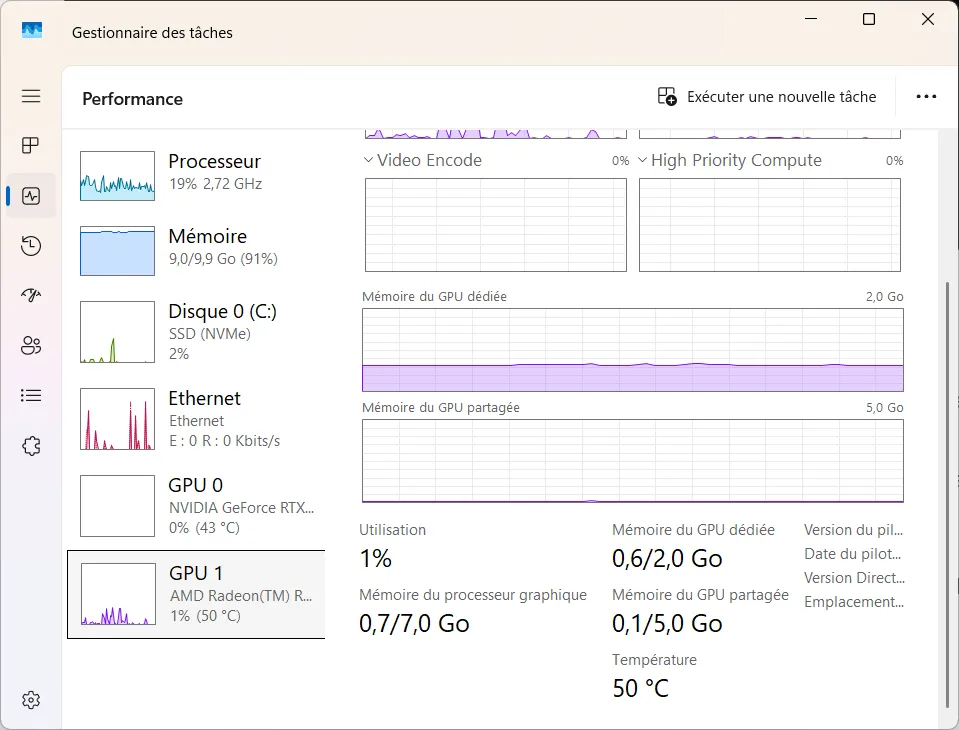Open the three-dot more options menu
959x730 pixels.
click(926, 97)
